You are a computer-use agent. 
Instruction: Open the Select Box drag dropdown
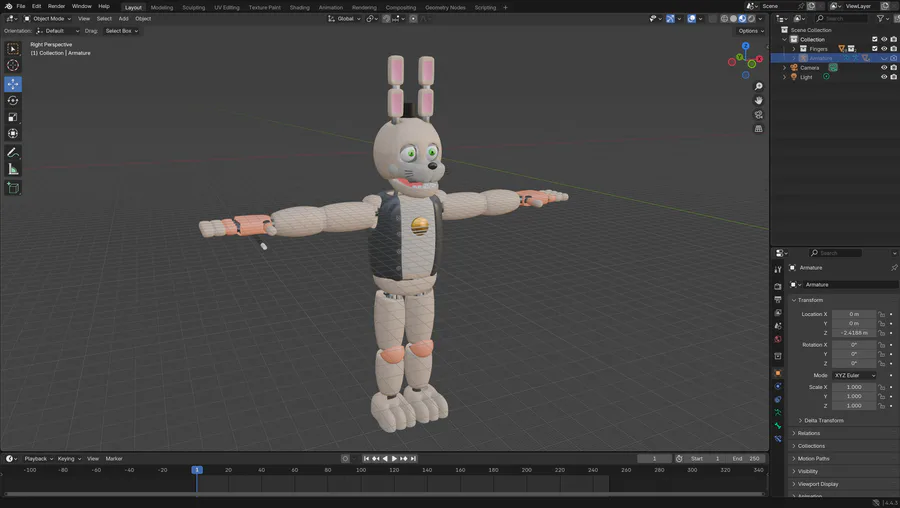tap(121, 31)
